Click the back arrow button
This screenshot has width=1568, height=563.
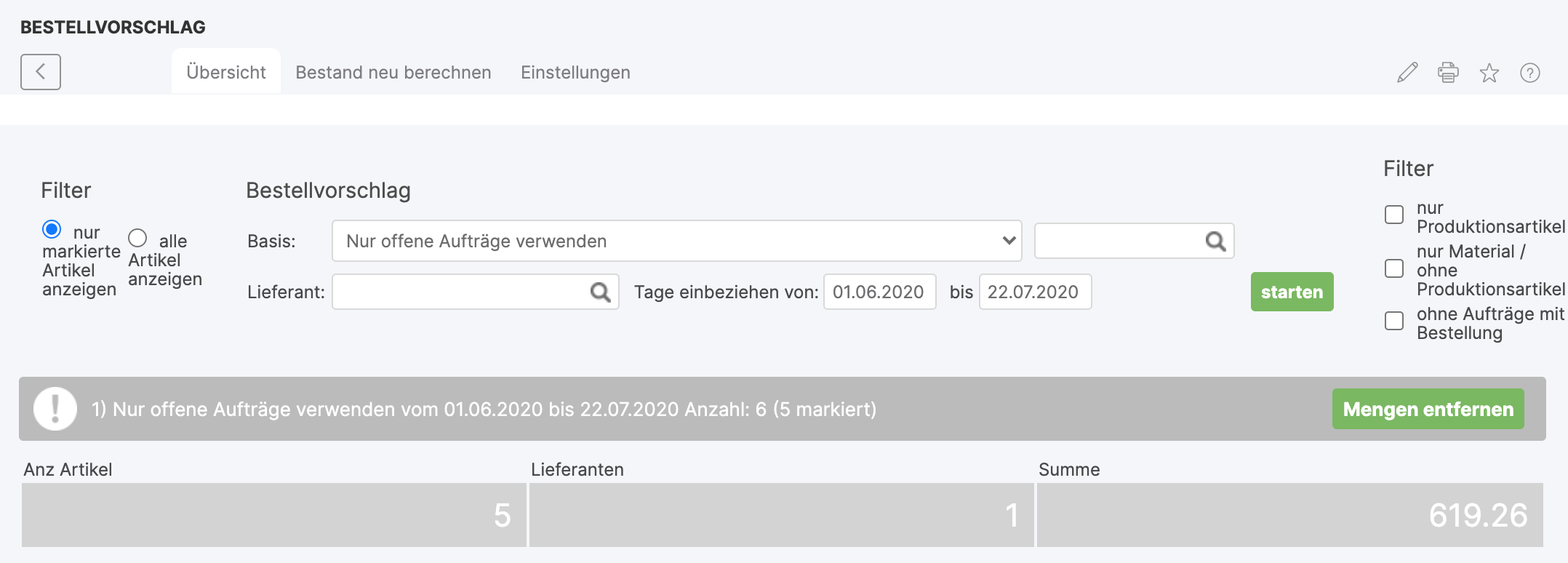(x=41, y=72)
